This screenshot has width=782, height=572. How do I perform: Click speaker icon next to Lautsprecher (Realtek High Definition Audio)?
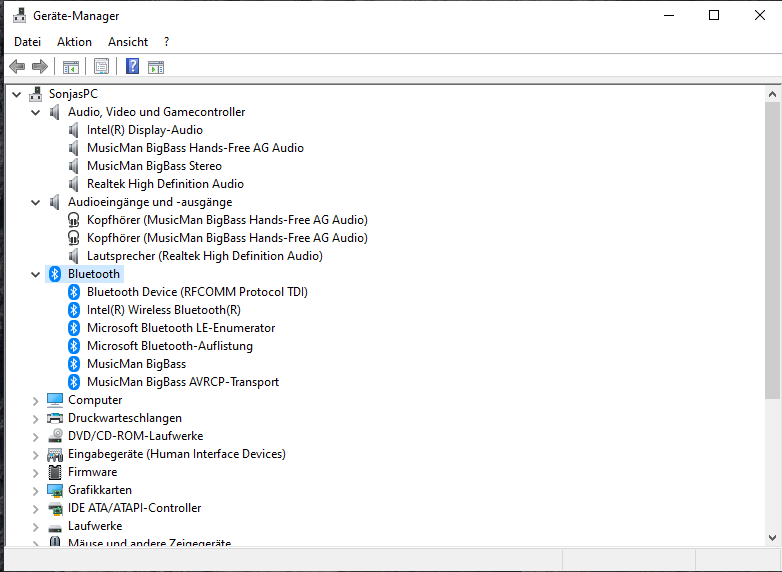(73, 256)
